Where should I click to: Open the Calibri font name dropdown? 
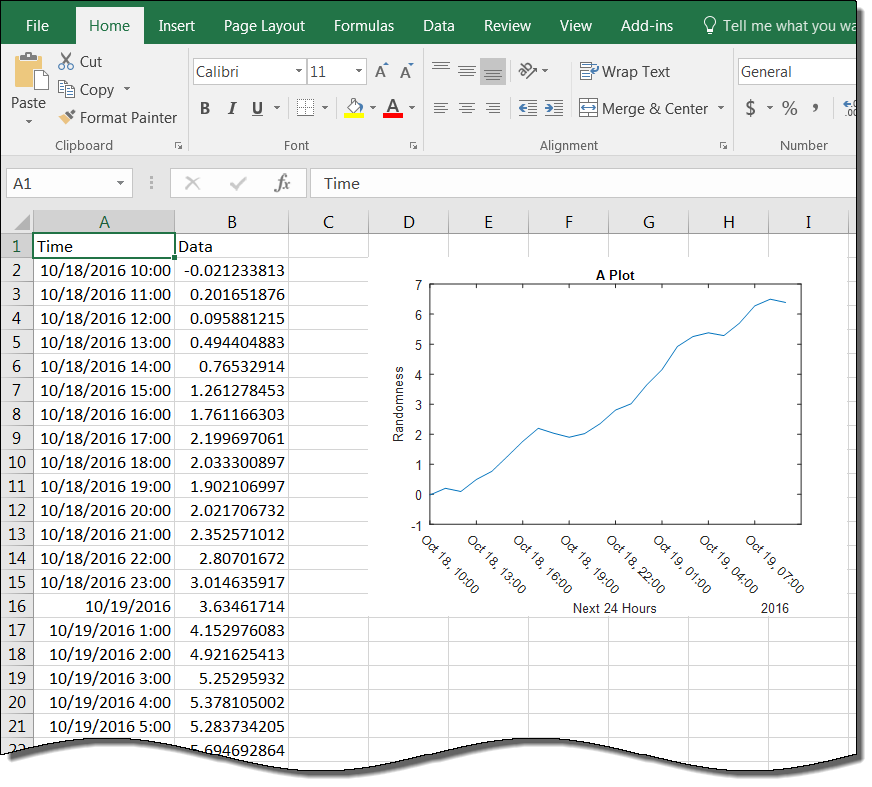tap(298, 72)
